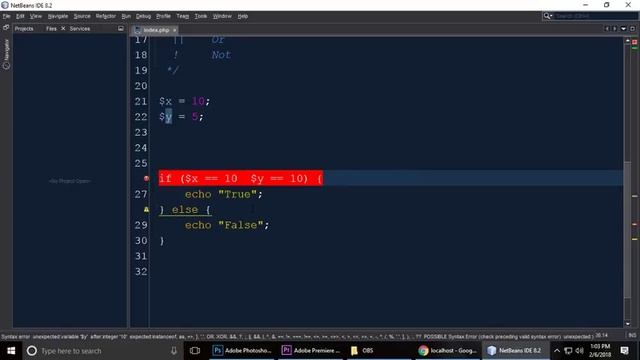
Task: Open the Help menu
Action: [242, 16]
